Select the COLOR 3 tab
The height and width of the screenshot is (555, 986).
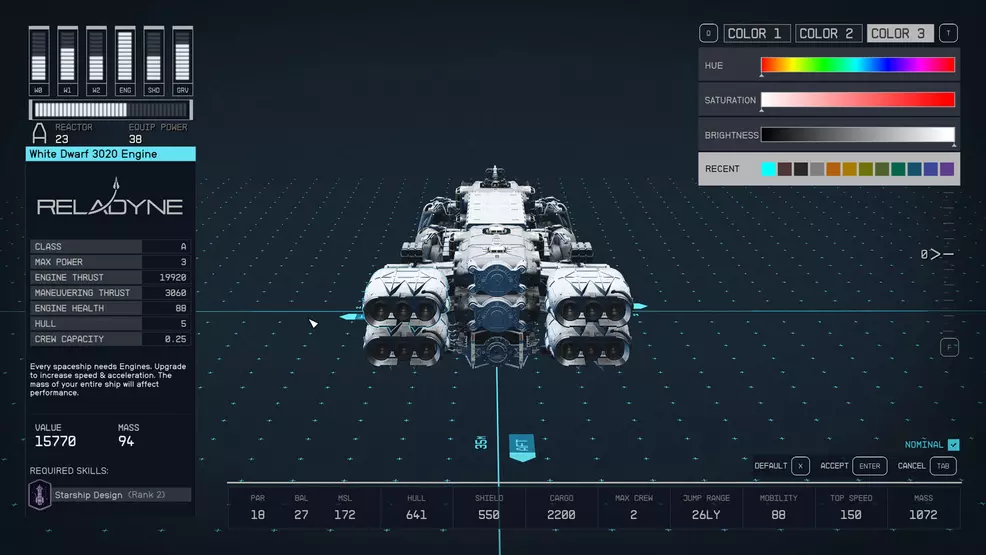(899, 33)
